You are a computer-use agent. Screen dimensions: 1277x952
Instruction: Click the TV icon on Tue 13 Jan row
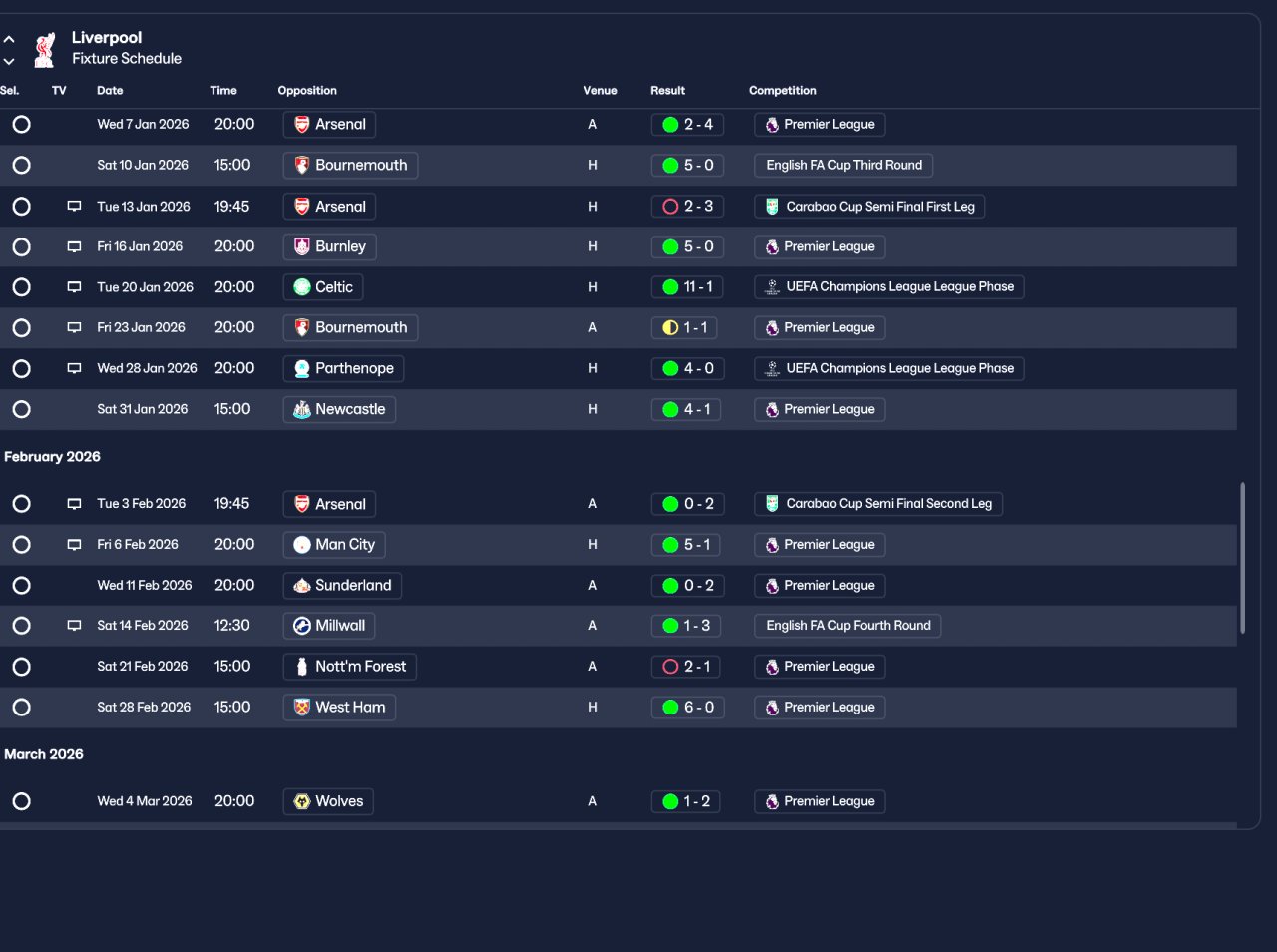click(x=74, y=207)
